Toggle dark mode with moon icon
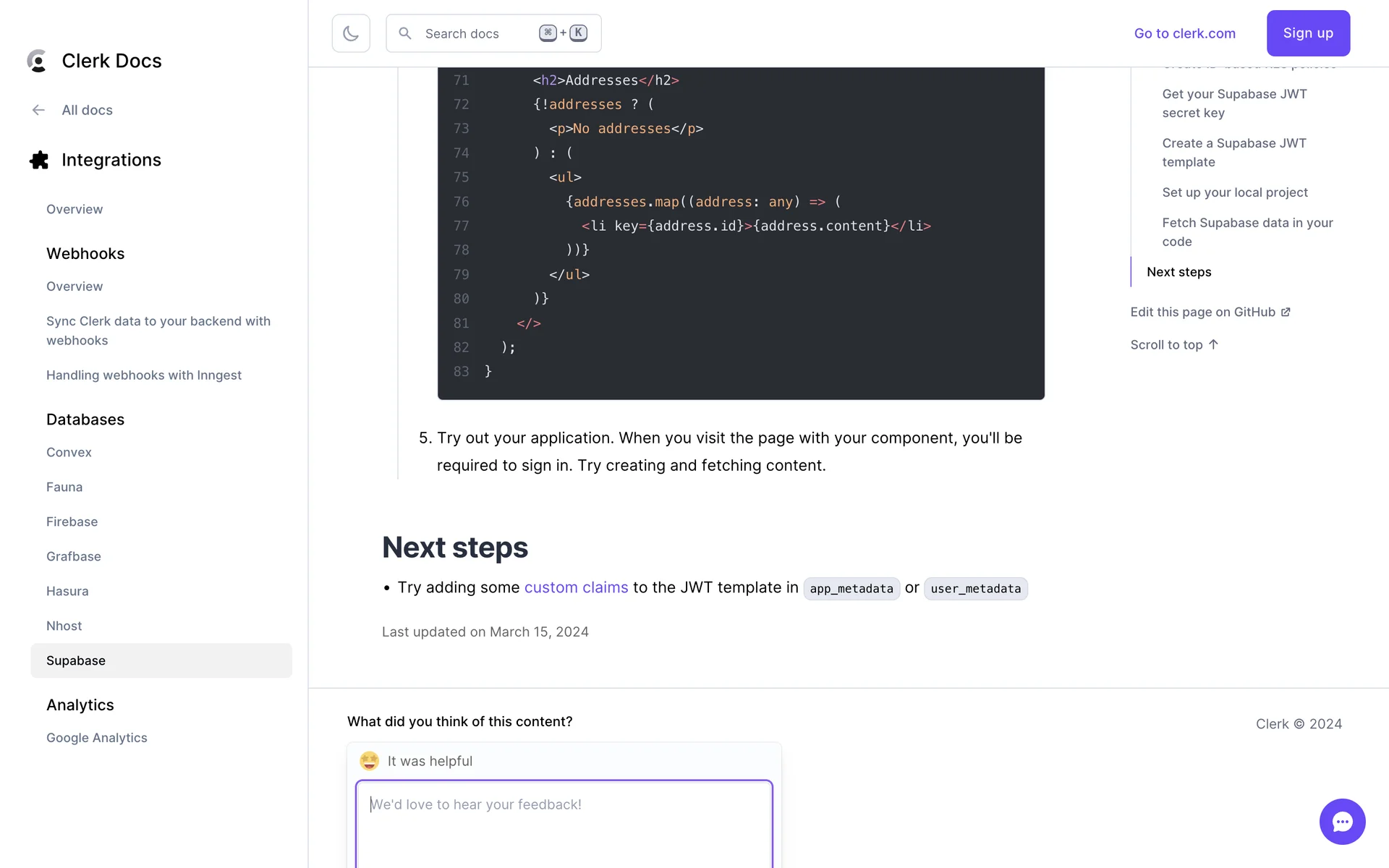This screenshot has width=1389, height=868. (x=351, y=33)
